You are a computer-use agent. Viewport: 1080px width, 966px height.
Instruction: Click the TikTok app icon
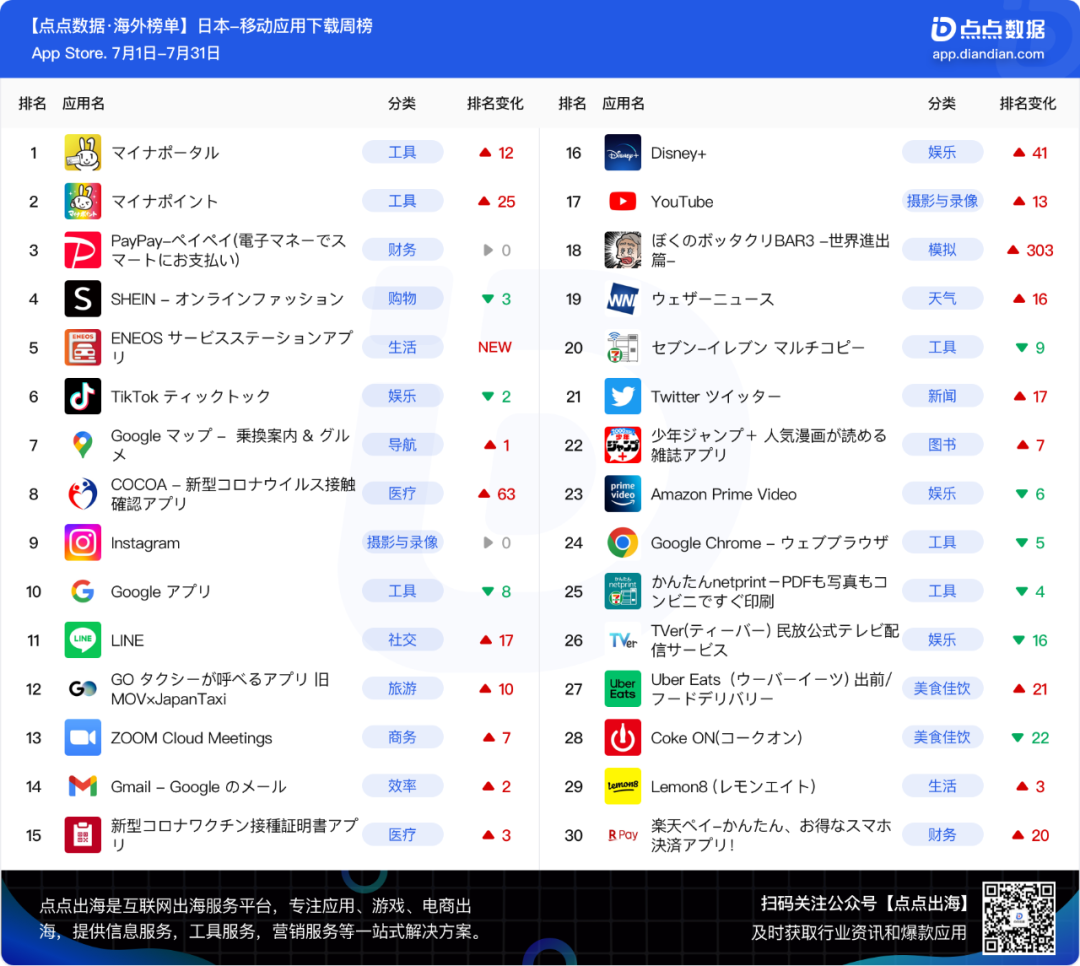tap(83, 396)
